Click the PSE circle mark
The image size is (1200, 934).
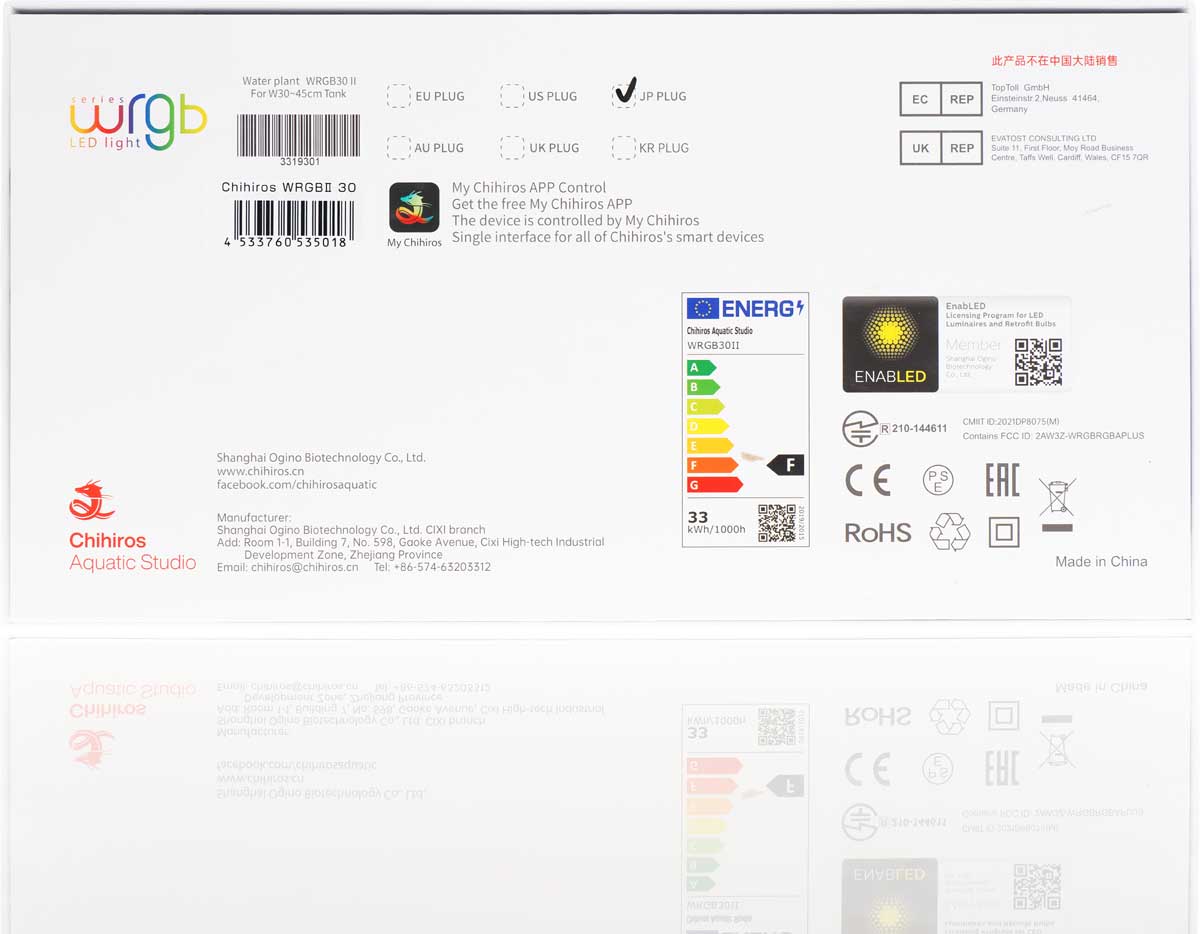pyautogui.click(x=937, y=481)
